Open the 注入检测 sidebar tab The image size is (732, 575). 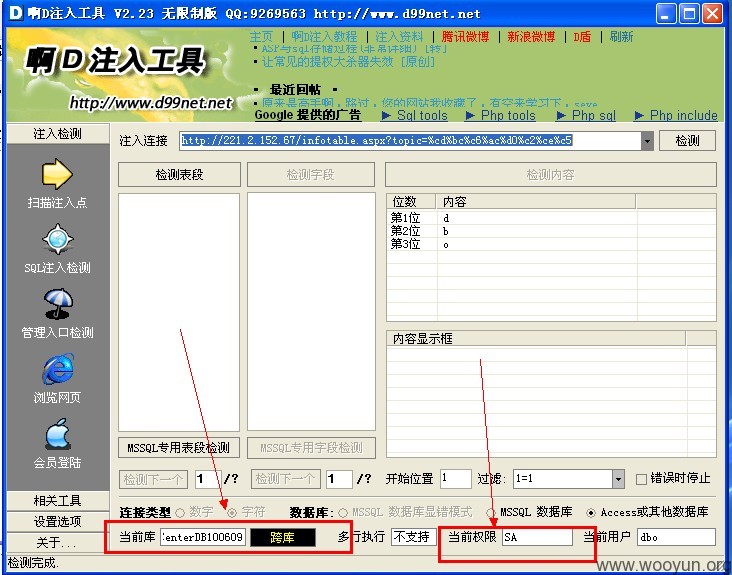[58, 134]
